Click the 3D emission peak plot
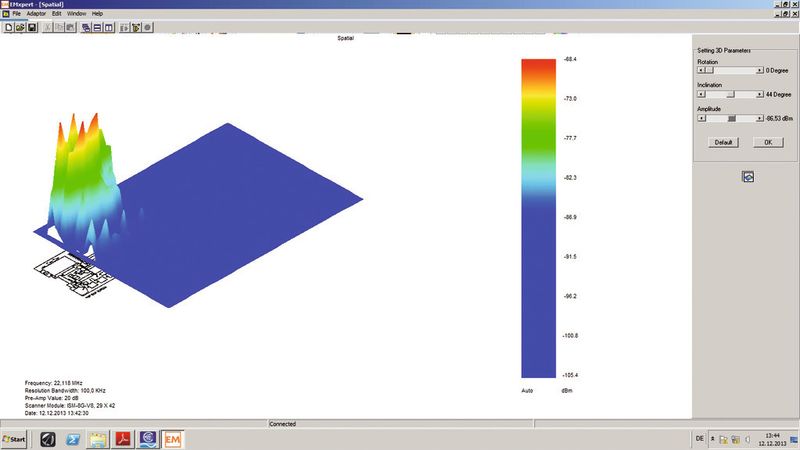Screen dimensions: 800x450 pos(84,179)
